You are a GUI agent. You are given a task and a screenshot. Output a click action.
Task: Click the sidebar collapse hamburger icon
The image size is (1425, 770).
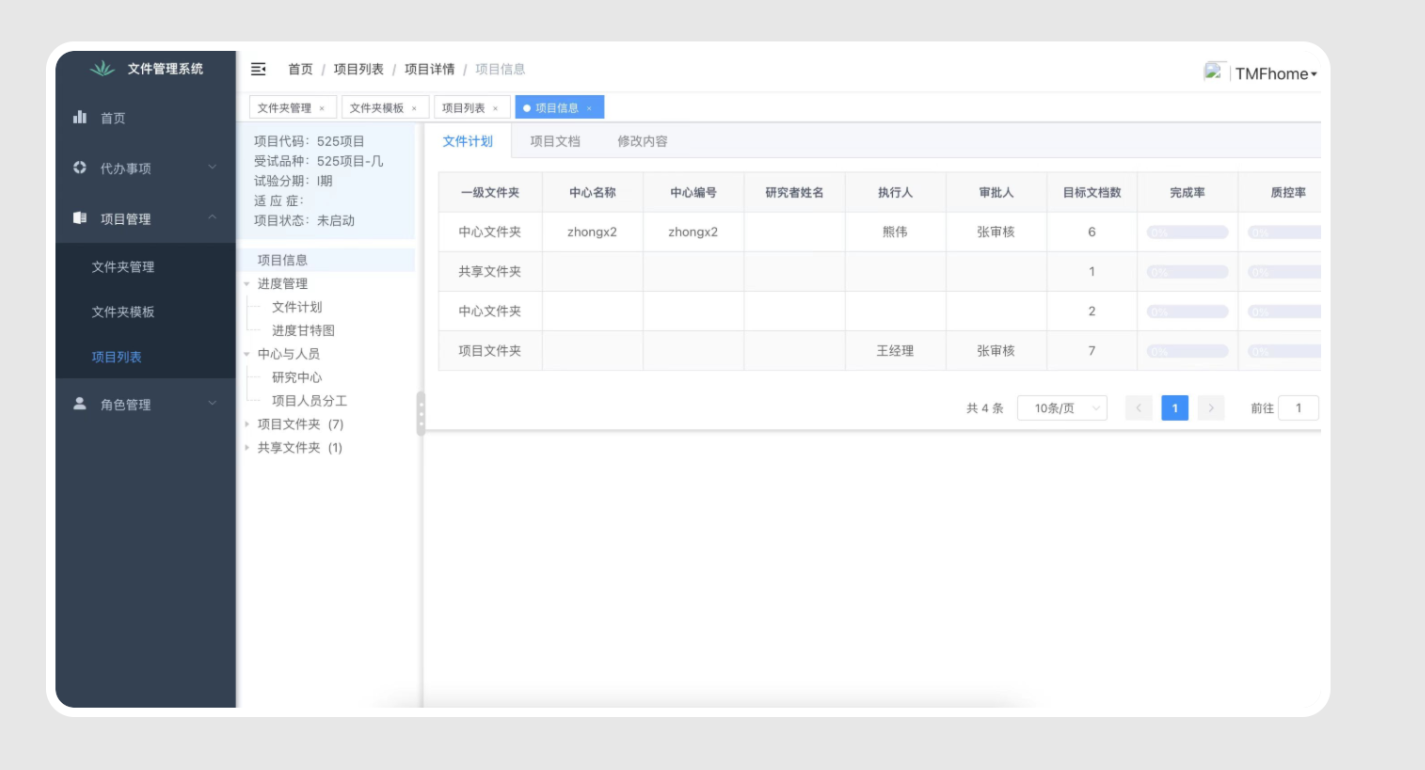(258, 69)
